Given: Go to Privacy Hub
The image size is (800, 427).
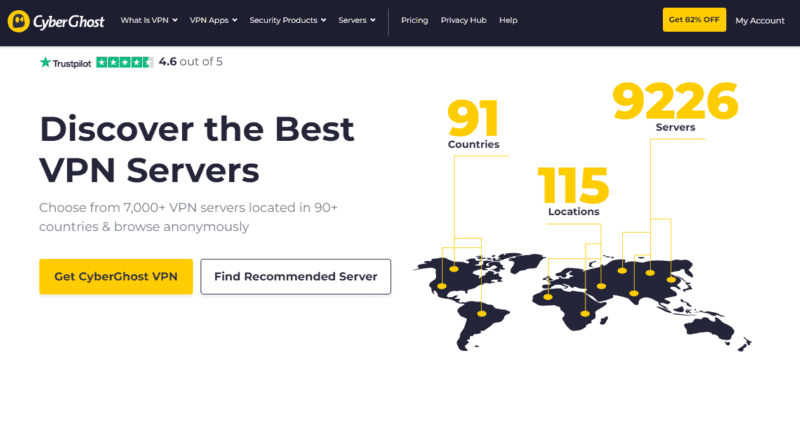Looking at the screenshot, I should [x=463, y=20].
